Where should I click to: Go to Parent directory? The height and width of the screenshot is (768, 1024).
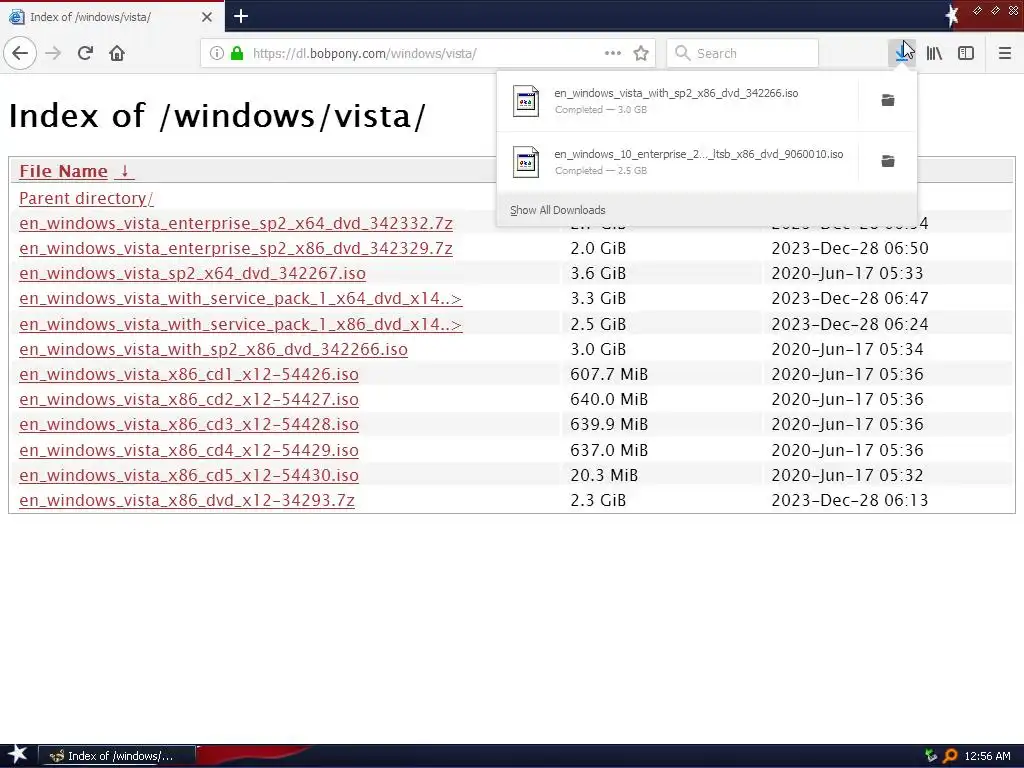86,198
